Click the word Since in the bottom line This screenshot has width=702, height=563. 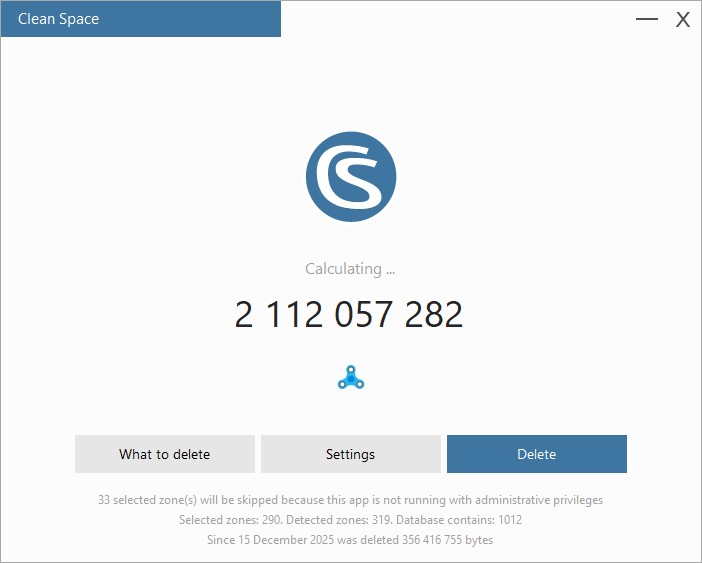(x=221, y=539)
